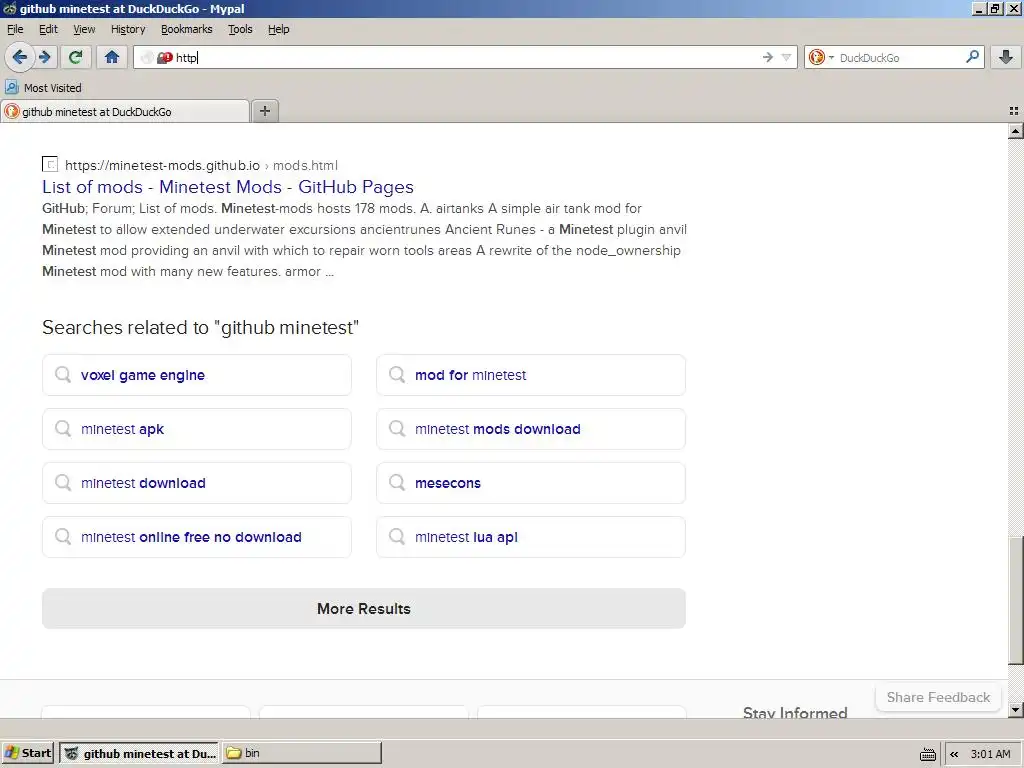Screen dimensions: 1024x768
Task: Search related: voxel game engine
Action: click(x=197, y=375)
